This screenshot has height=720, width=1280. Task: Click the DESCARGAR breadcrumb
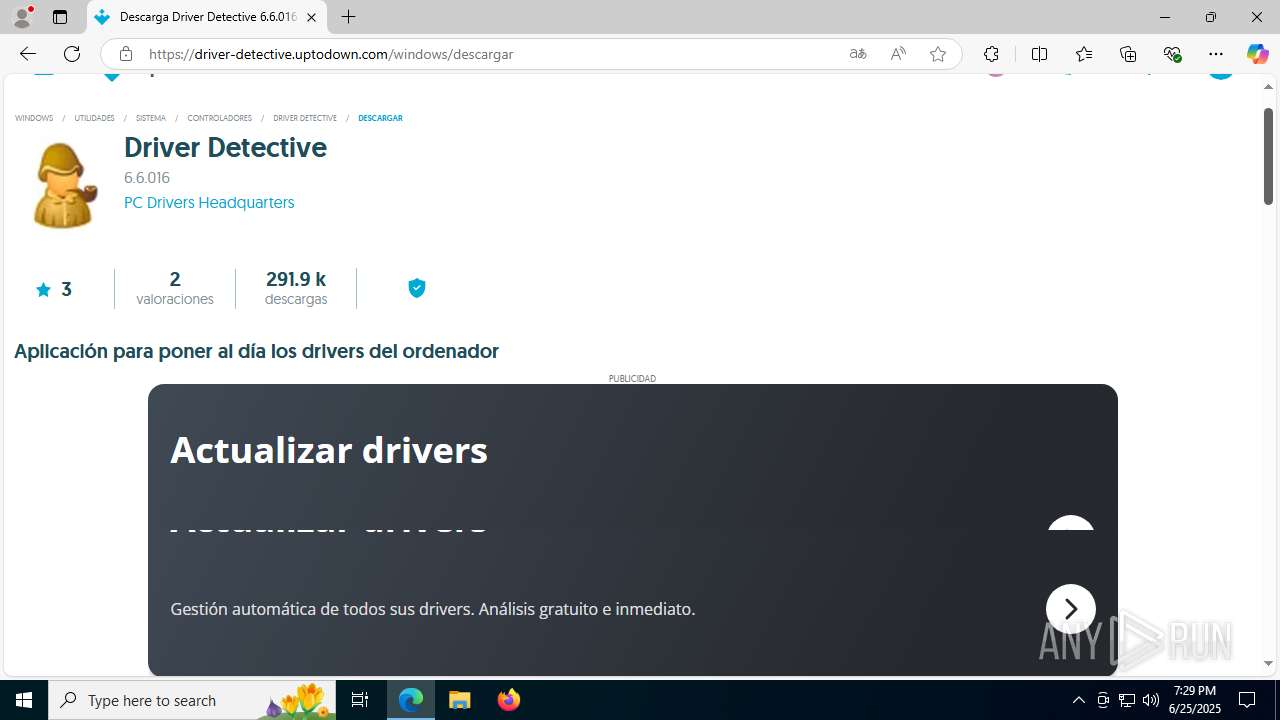click(380, 118)
